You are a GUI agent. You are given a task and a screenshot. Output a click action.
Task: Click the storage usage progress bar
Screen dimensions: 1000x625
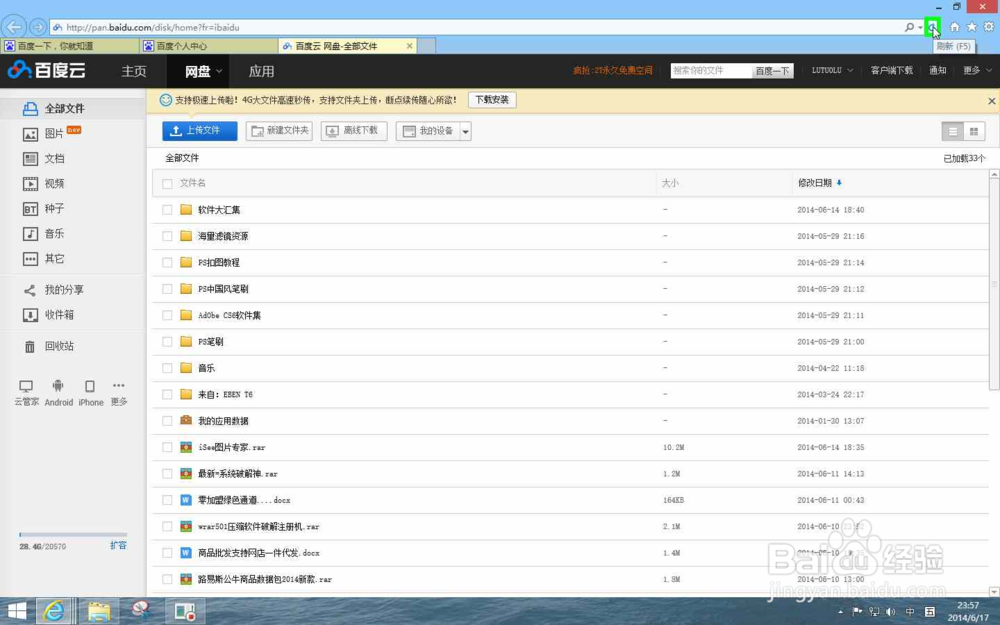(73, 534)
